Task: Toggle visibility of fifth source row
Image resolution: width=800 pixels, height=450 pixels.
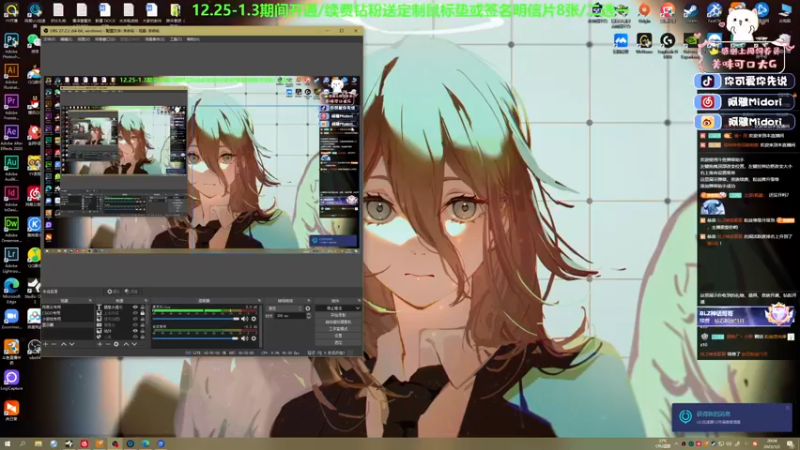Action: (135, 331)
